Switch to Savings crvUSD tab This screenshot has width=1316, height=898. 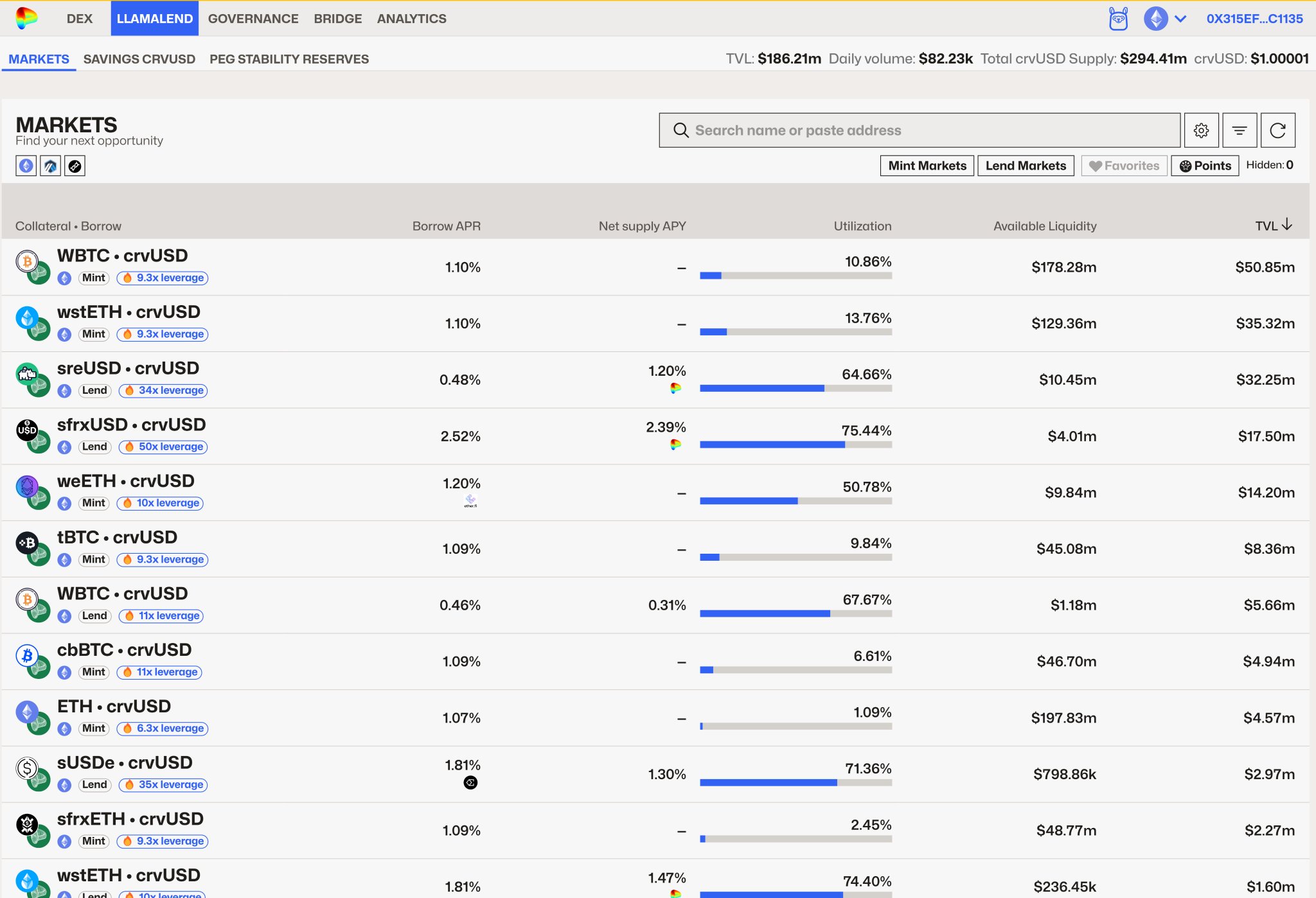point(139,59)
